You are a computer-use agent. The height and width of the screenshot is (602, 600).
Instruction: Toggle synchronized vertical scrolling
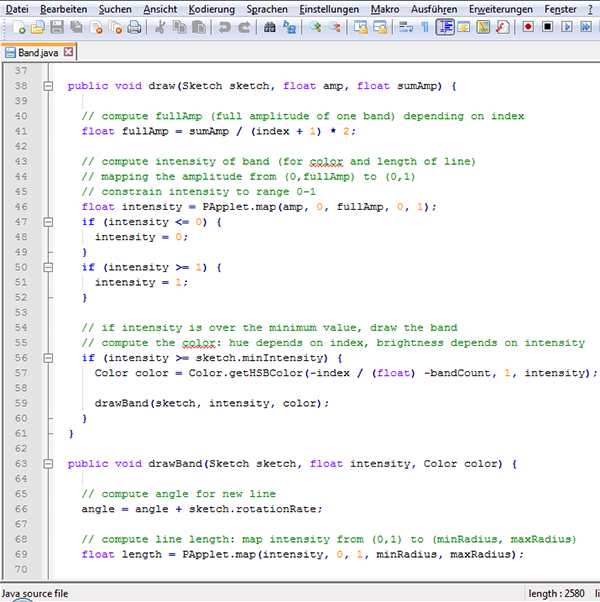point(360,27)
